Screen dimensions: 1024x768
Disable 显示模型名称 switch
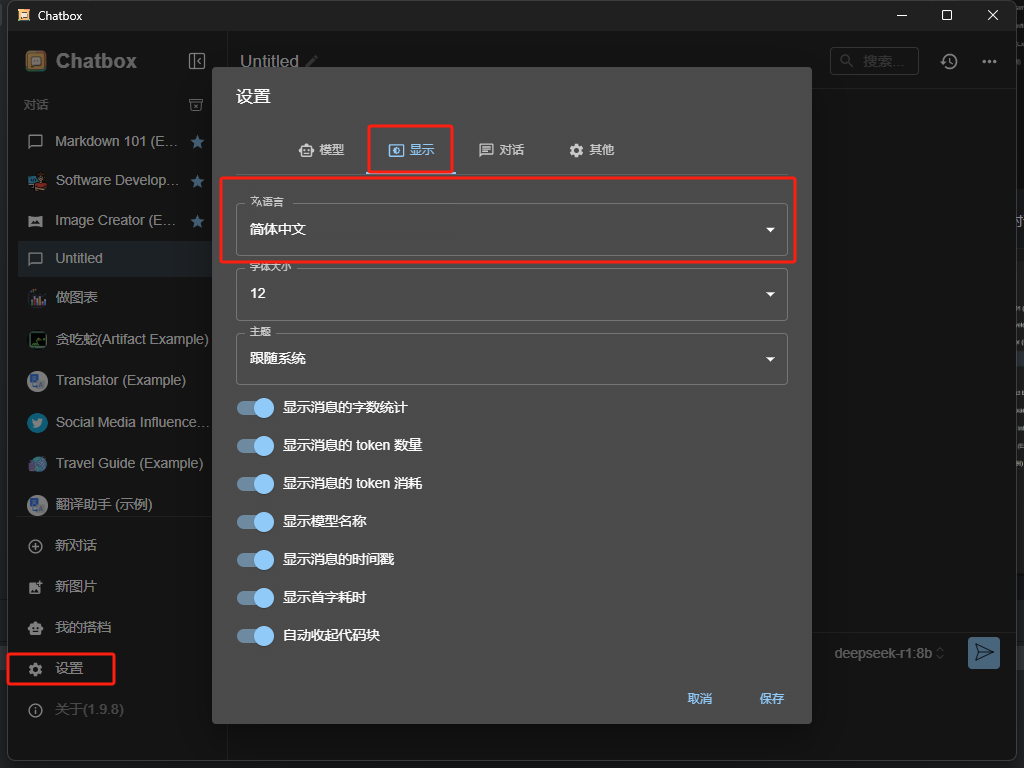coord(255,521)
